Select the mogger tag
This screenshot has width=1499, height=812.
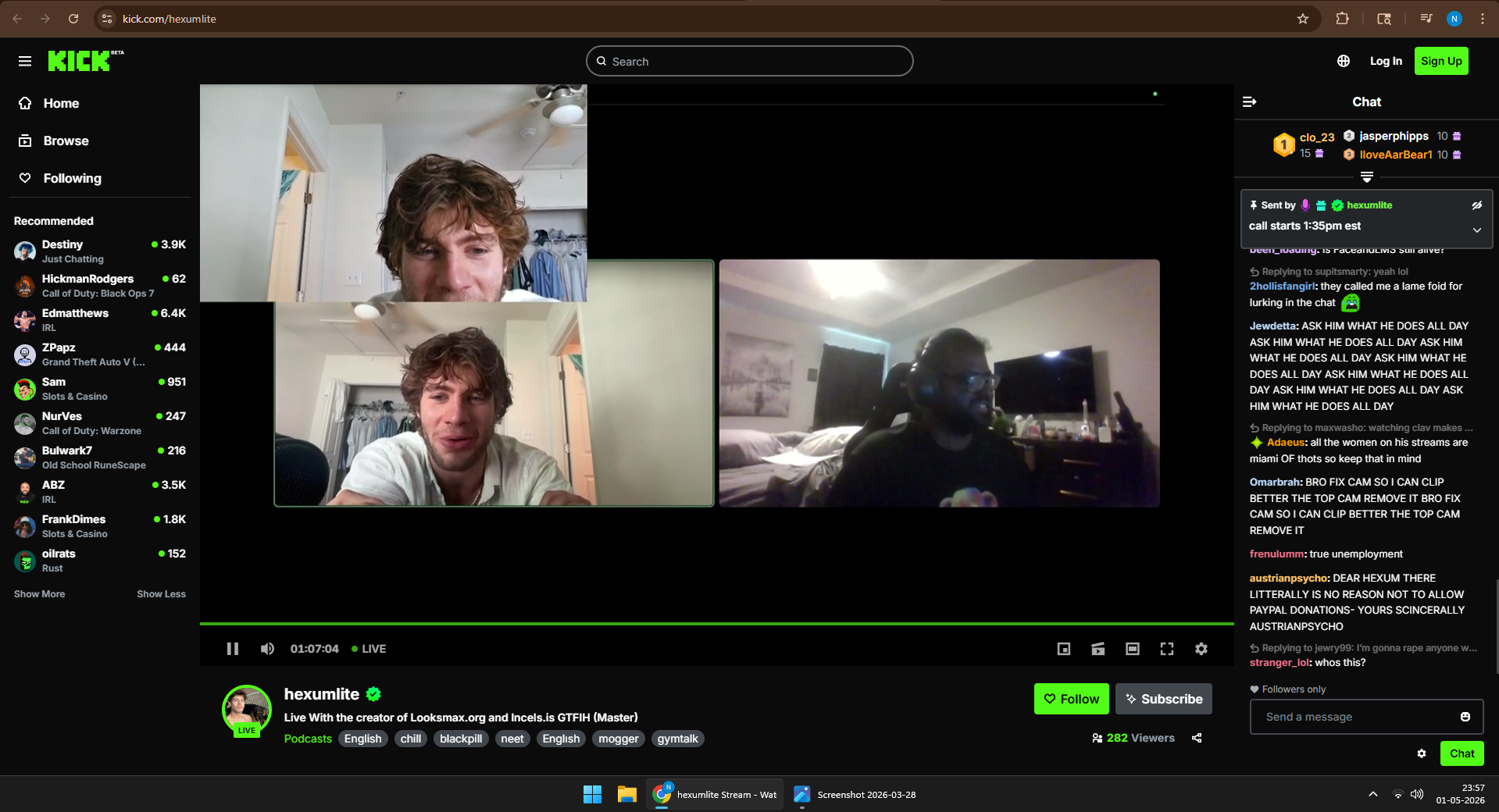point(619,739)
